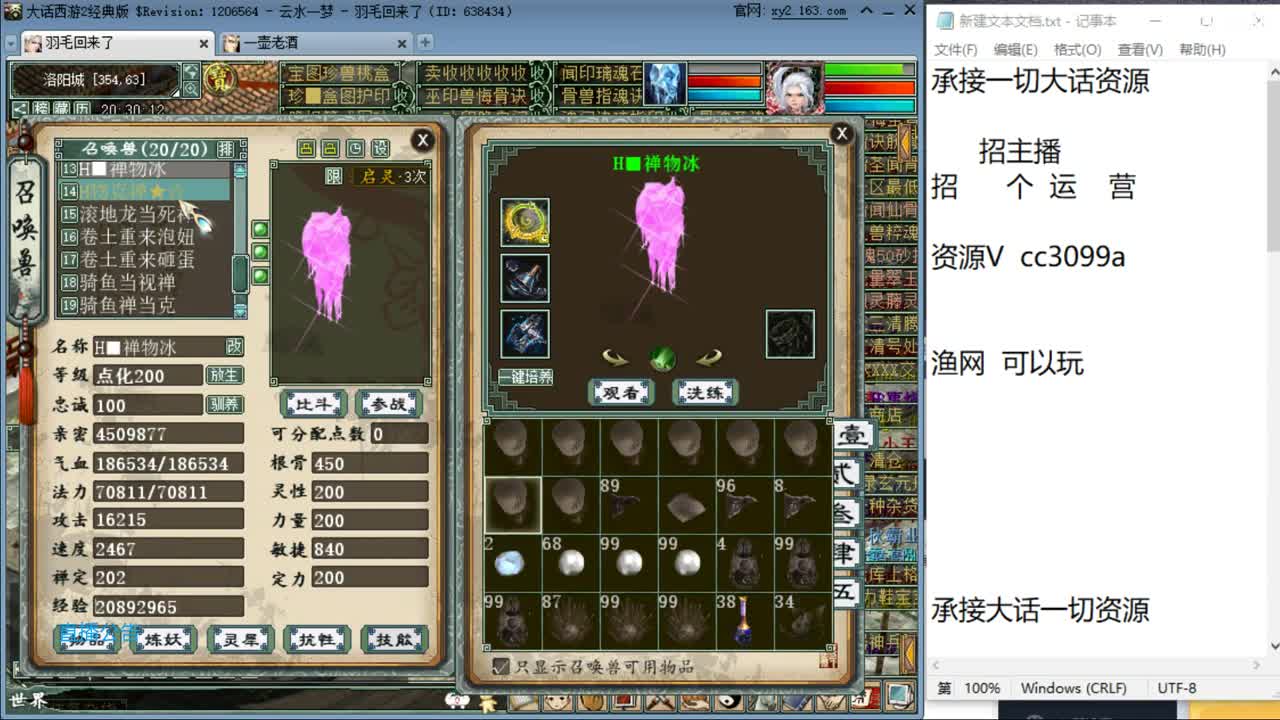Switch to inventory page 壹 tab

coord(851,436)
